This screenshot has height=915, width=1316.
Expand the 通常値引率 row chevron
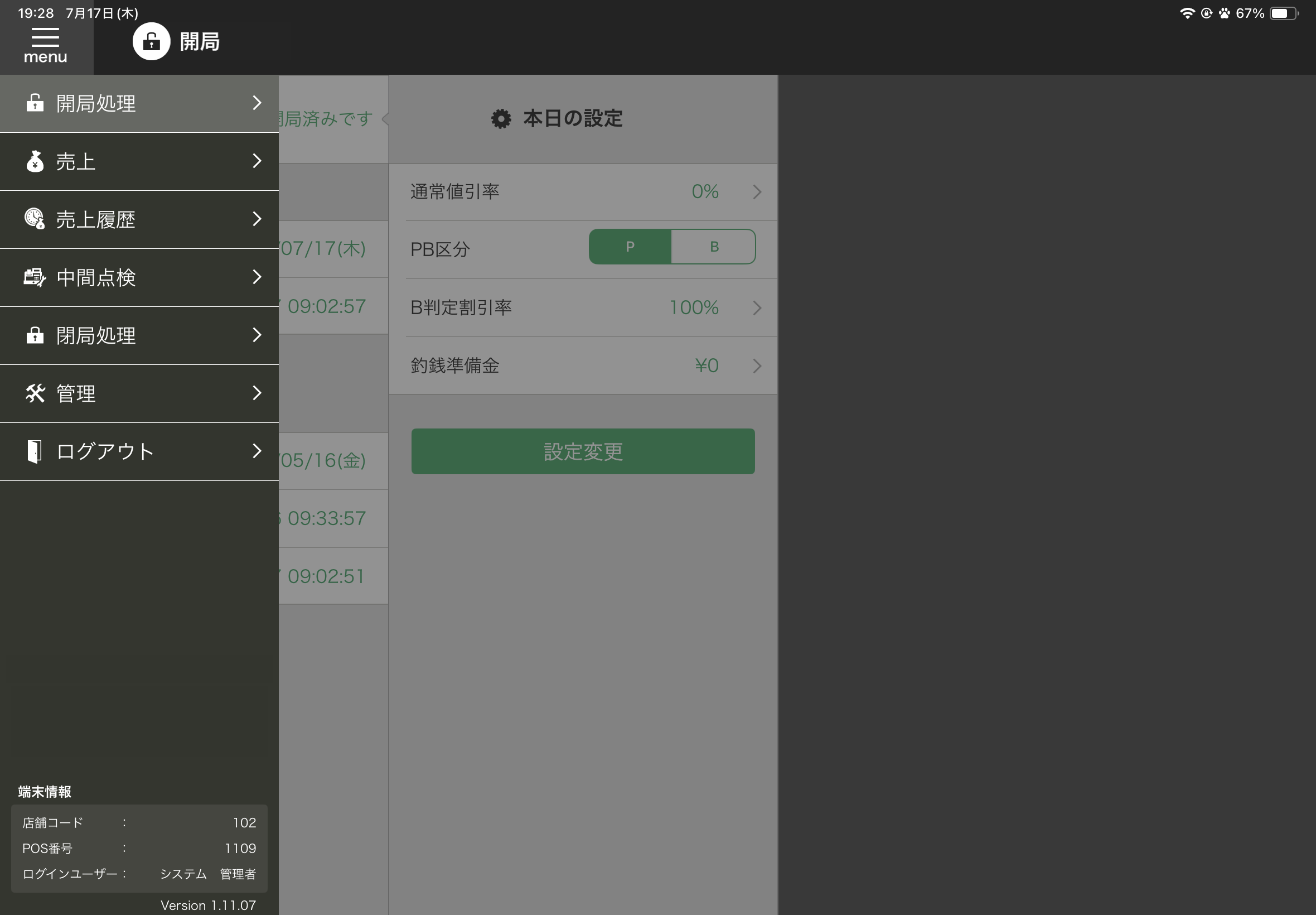coord(757,192)
